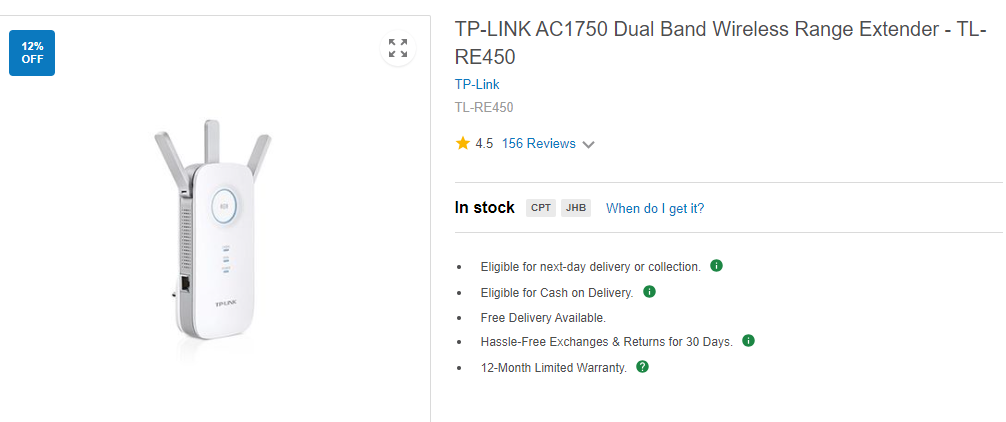Open the 156 Reviews link
This screenshot has width=1006, height=422.
538,144
